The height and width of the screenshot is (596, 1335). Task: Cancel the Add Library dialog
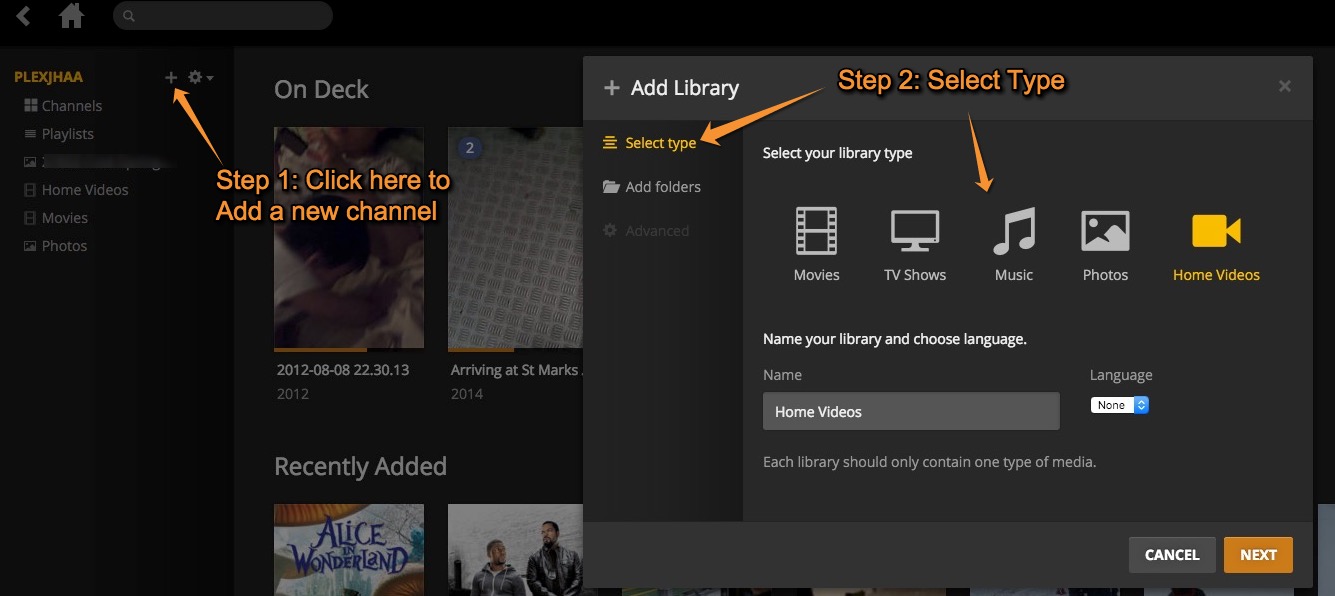pos(1171,554)
